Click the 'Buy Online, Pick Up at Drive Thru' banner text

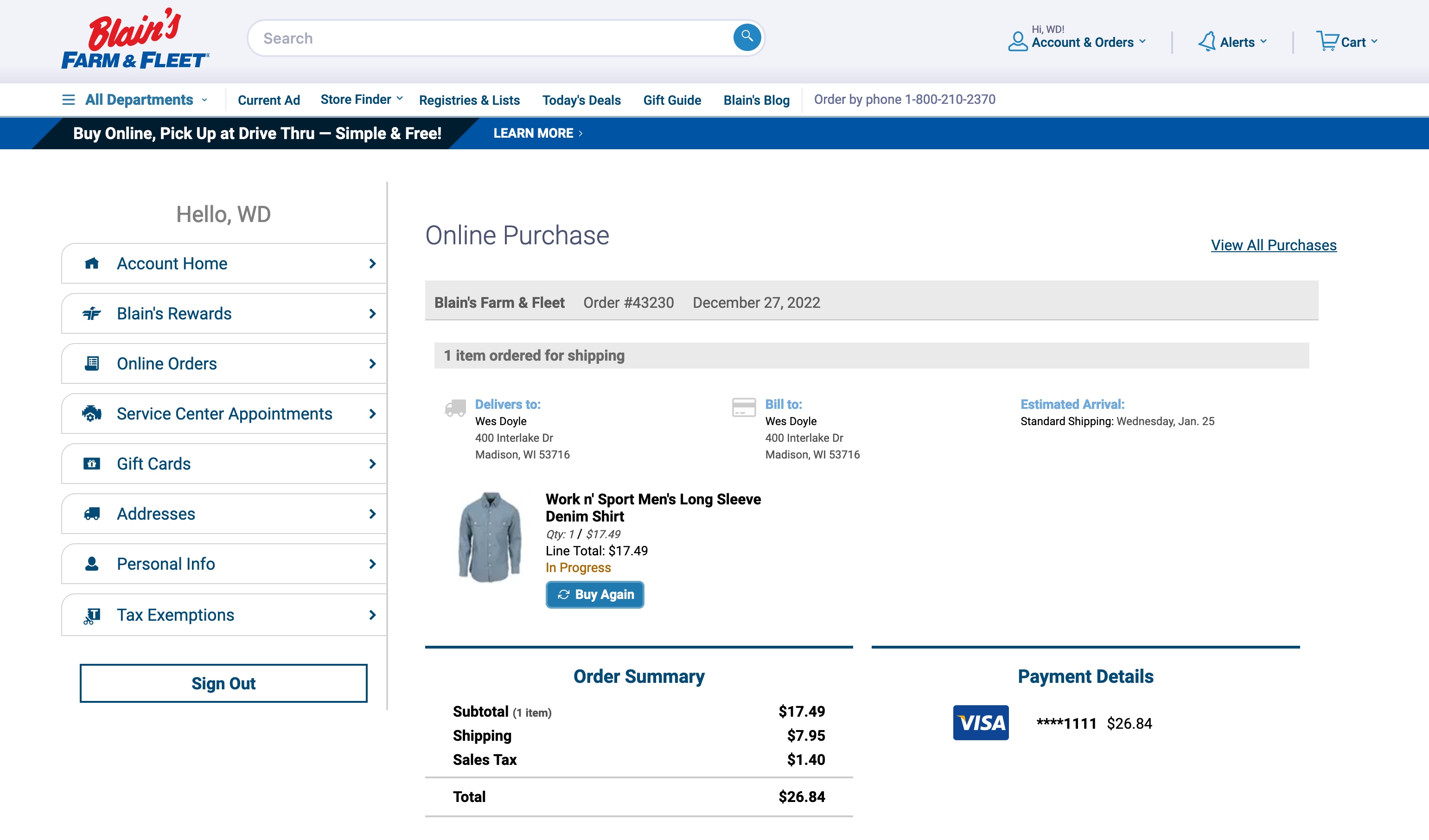(x=257, y=133)
